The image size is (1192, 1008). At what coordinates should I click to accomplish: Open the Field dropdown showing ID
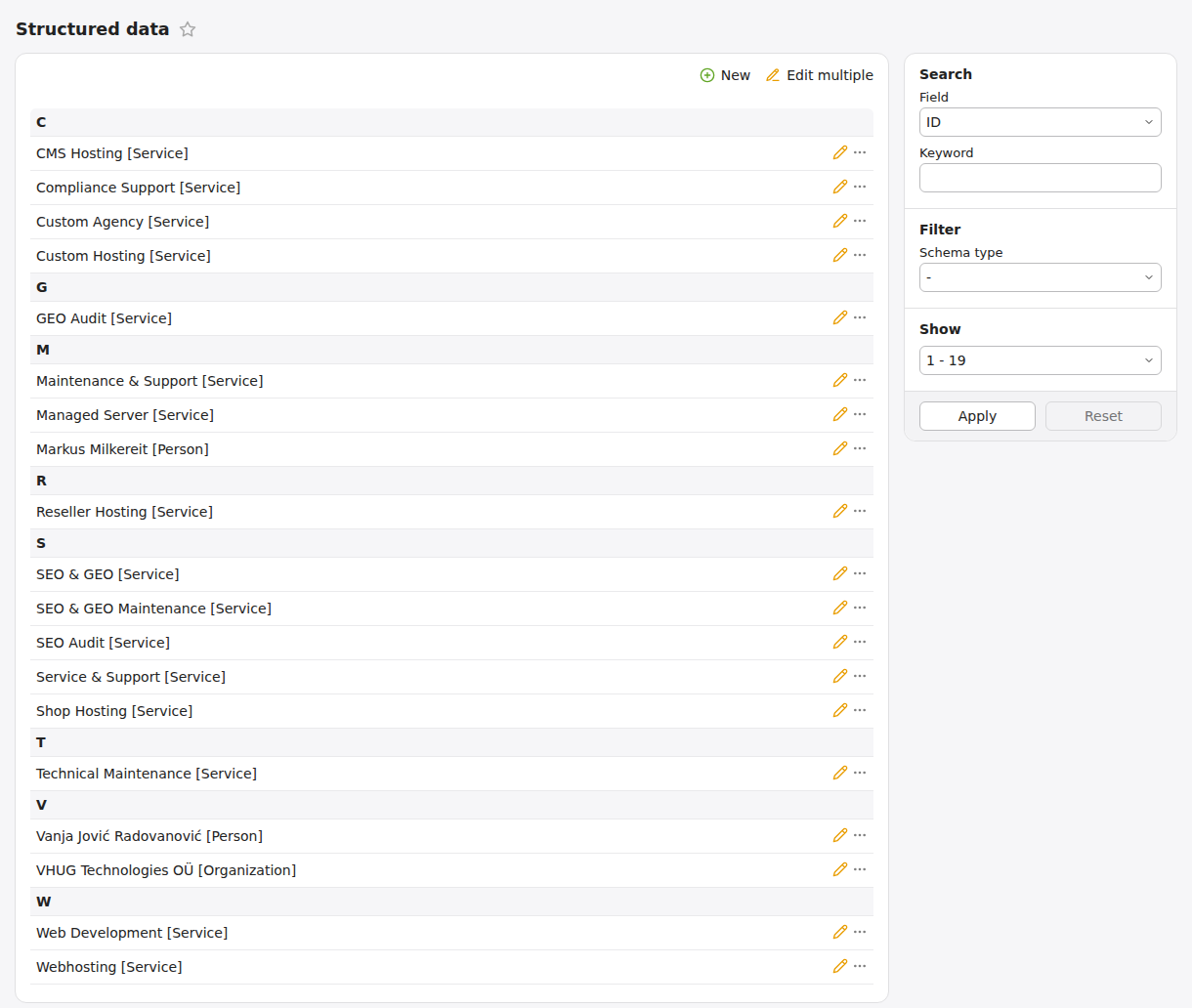1040,122
